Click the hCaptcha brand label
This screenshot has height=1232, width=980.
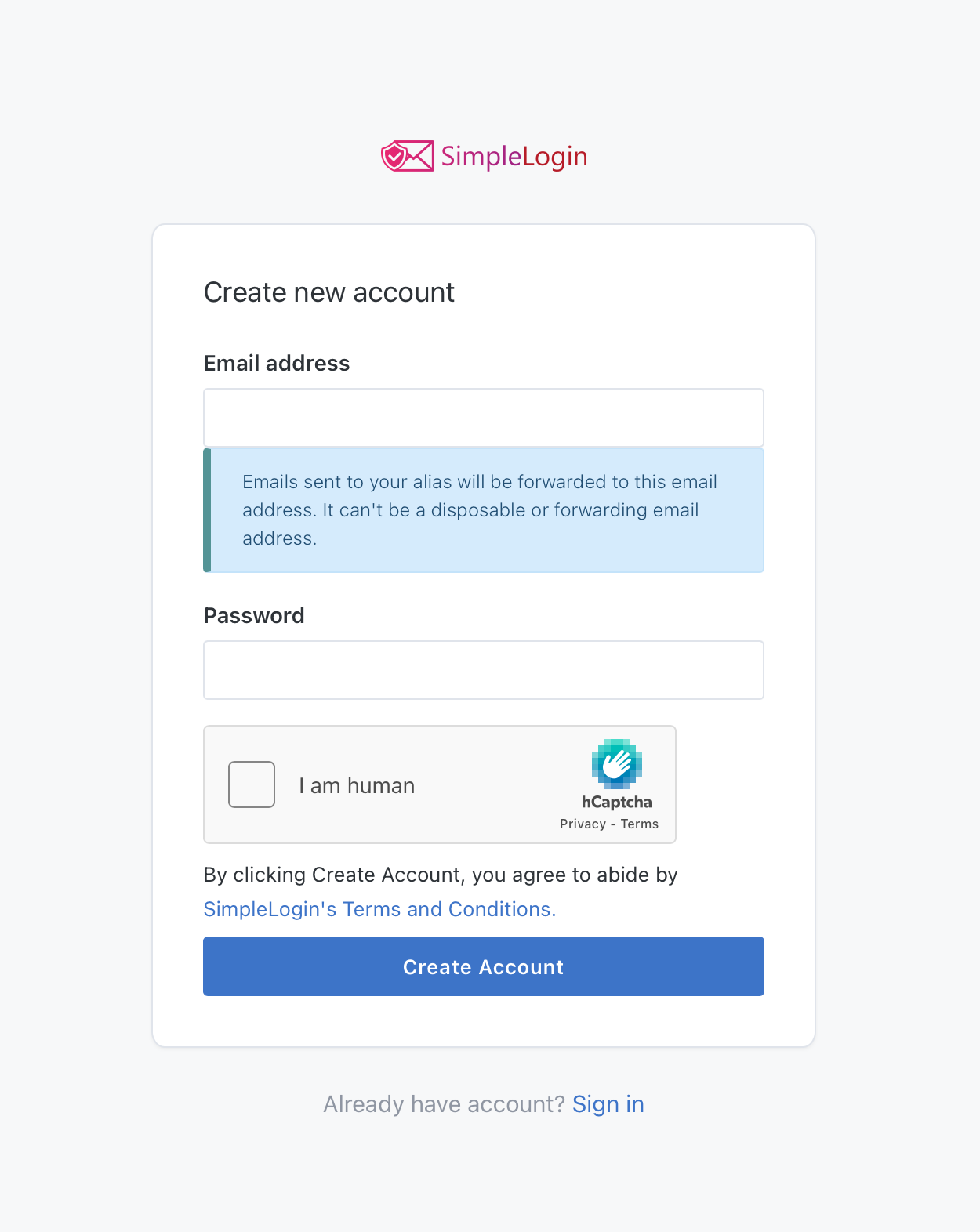coord(617,802)
